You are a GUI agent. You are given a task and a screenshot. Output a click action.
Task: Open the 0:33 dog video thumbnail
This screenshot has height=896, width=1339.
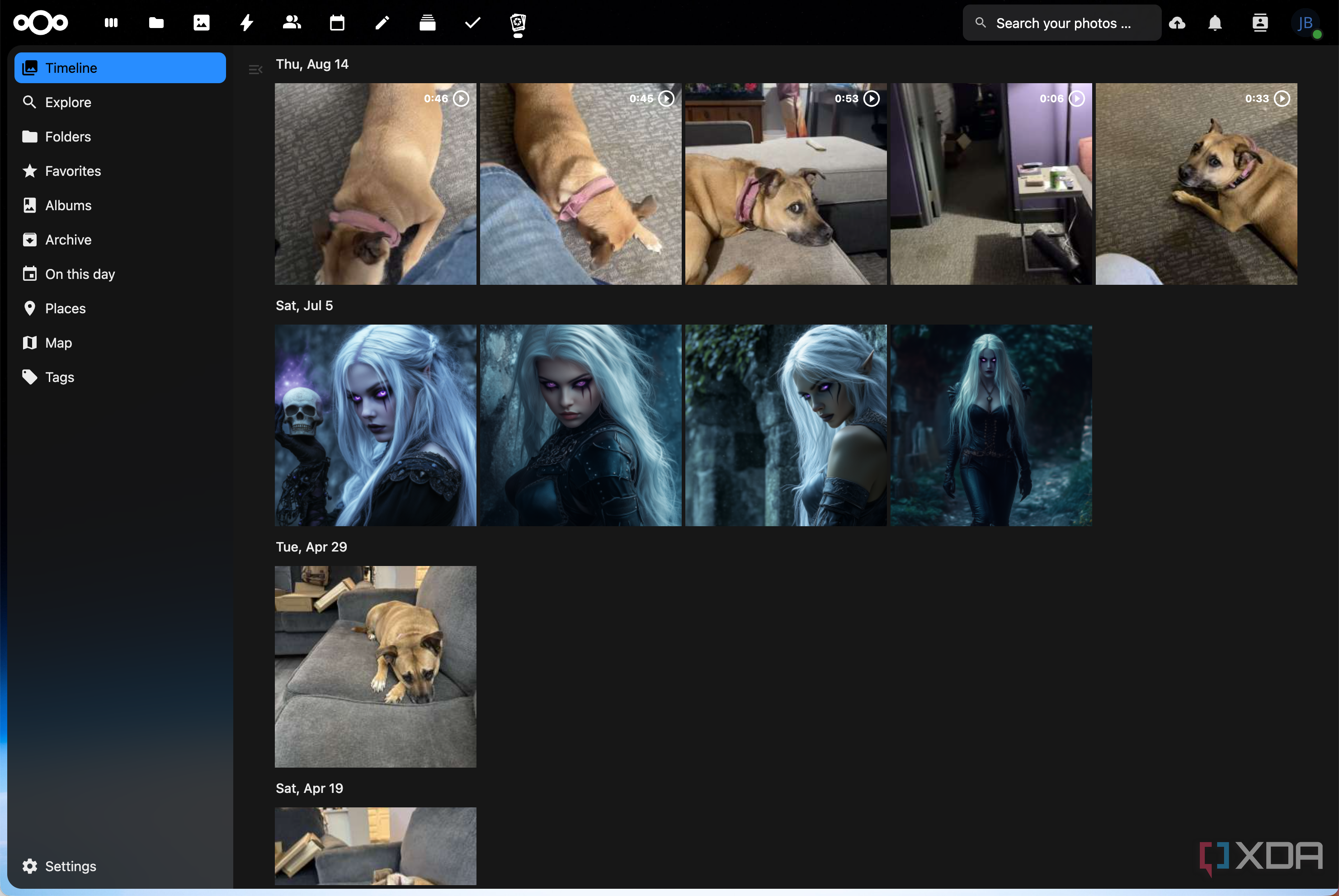pos(1196,184)
